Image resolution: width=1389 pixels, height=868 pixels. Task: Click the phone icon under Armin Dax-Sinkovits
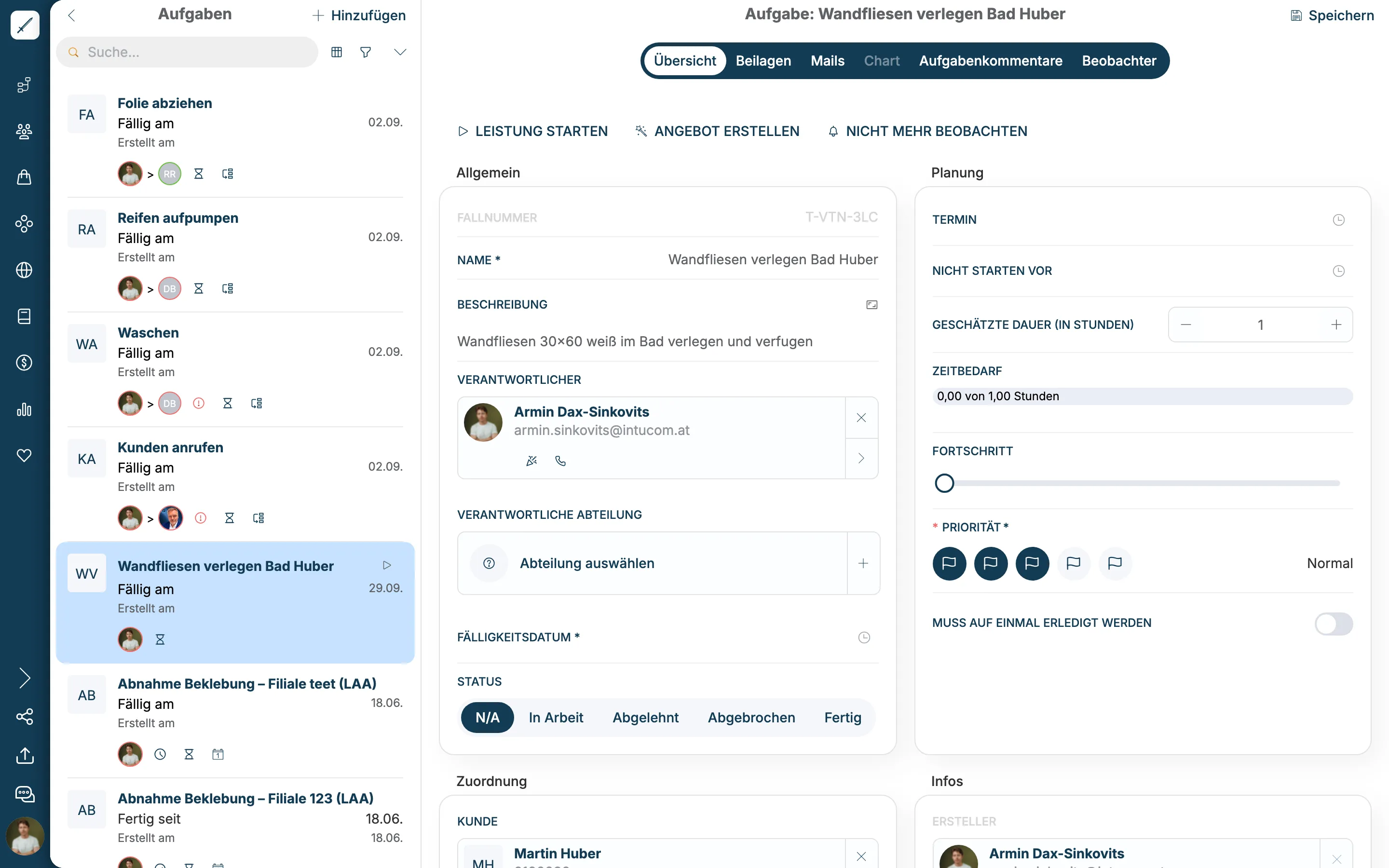tap(561, 461)
